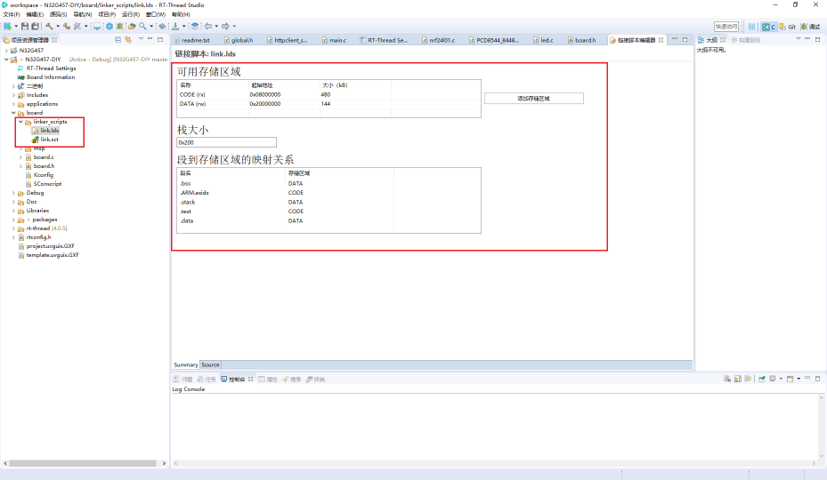Viewport: 827px width, 480px height.
Task: Expand the N32G457 project node
Action: pos(6,51)
